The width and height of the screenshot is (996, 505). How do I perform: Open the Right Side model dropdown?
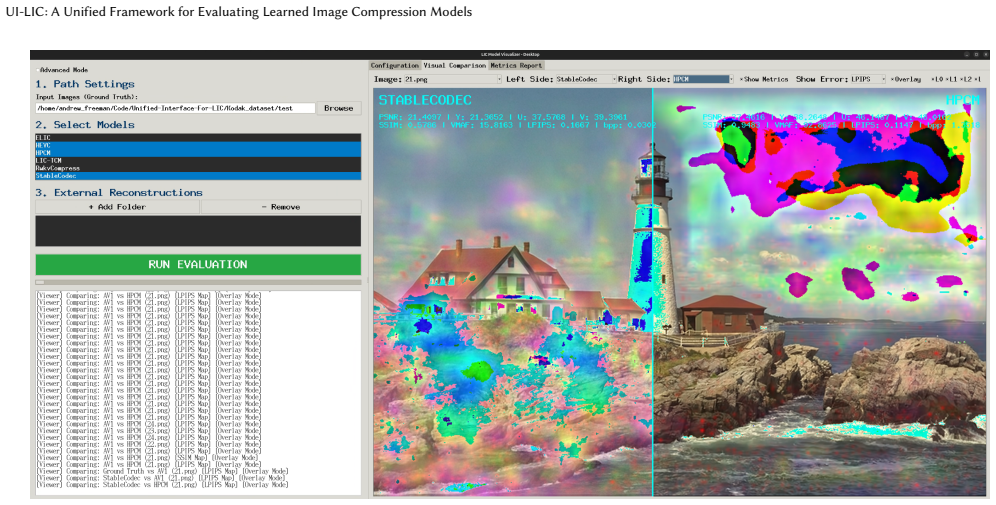[x=703, y=79]
